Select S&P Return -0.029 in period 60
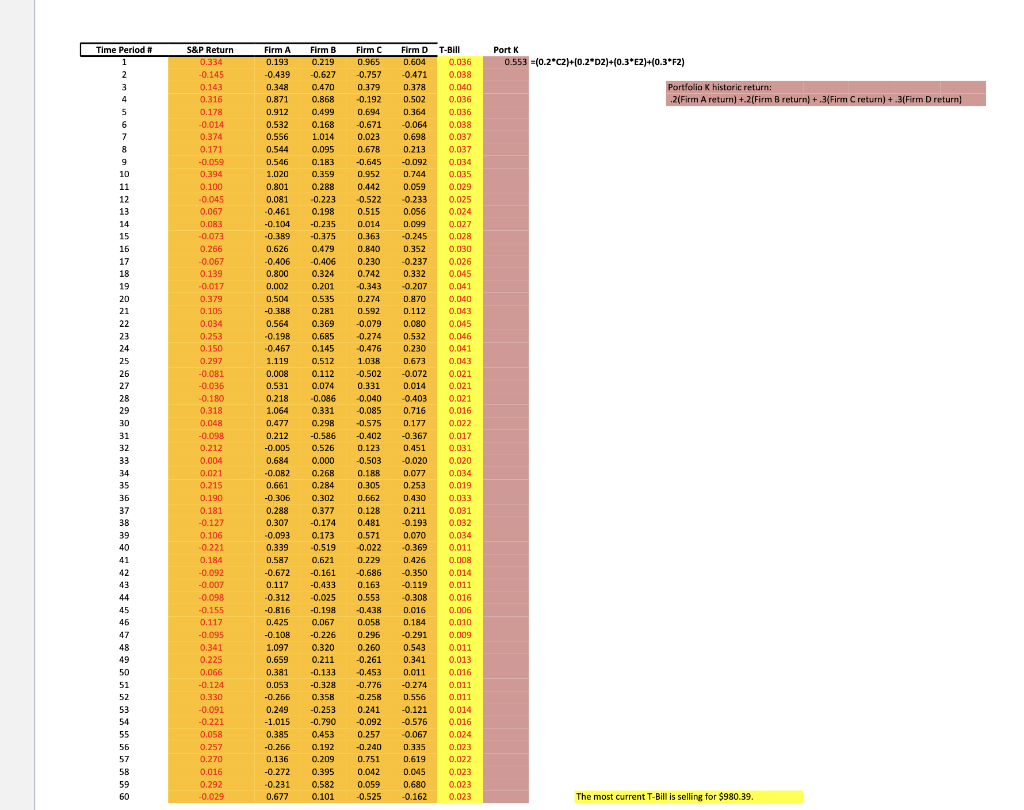The width and height of the screenshot is (1024, 810). 211,796
